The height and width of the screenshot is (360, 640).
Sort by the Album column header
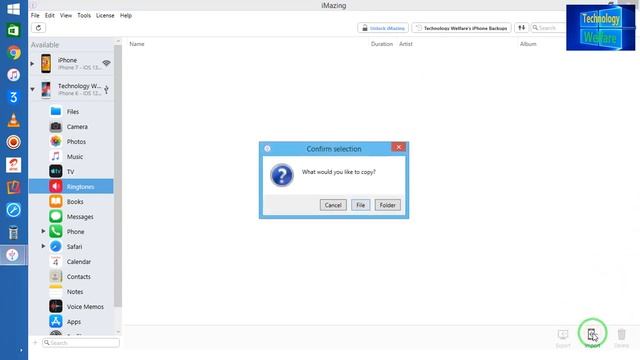coord(528,44)
